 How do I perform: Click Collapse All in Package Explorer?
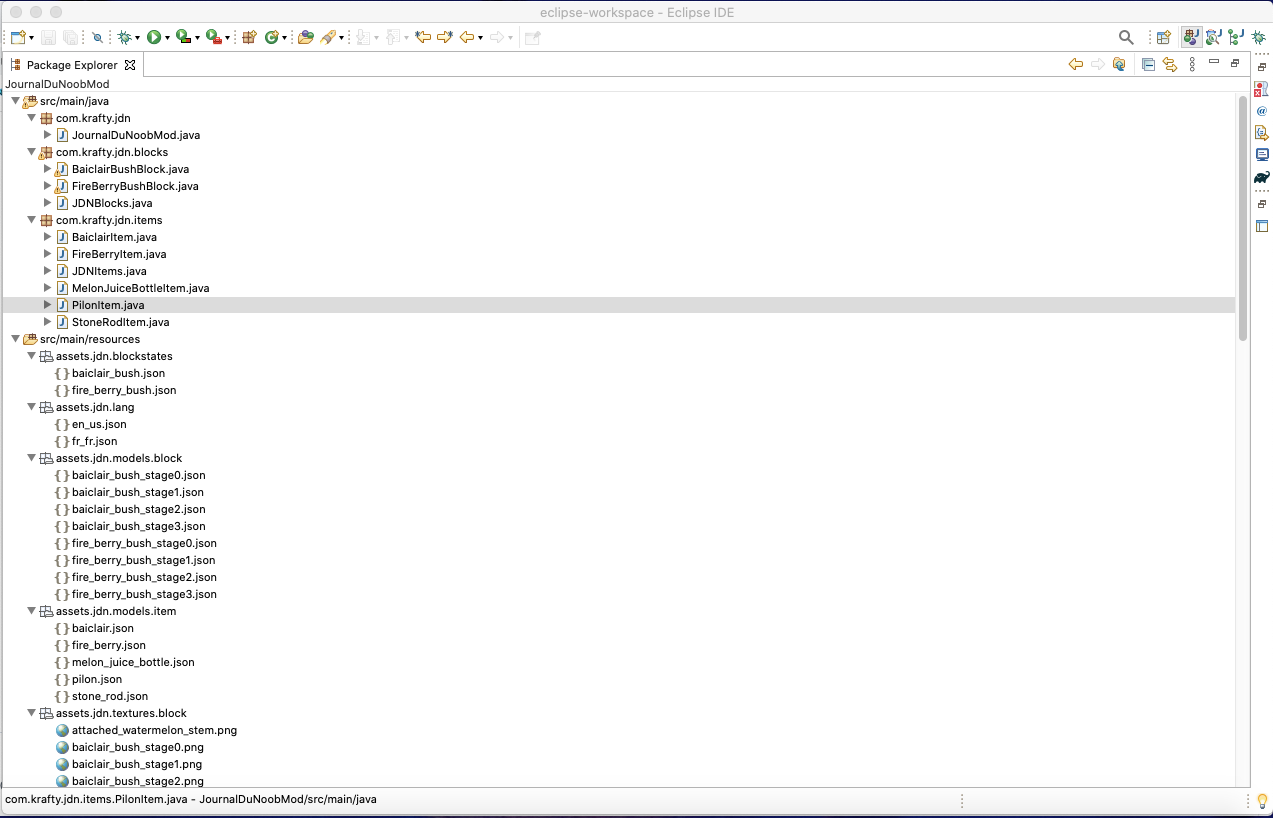coord(1148,65)
